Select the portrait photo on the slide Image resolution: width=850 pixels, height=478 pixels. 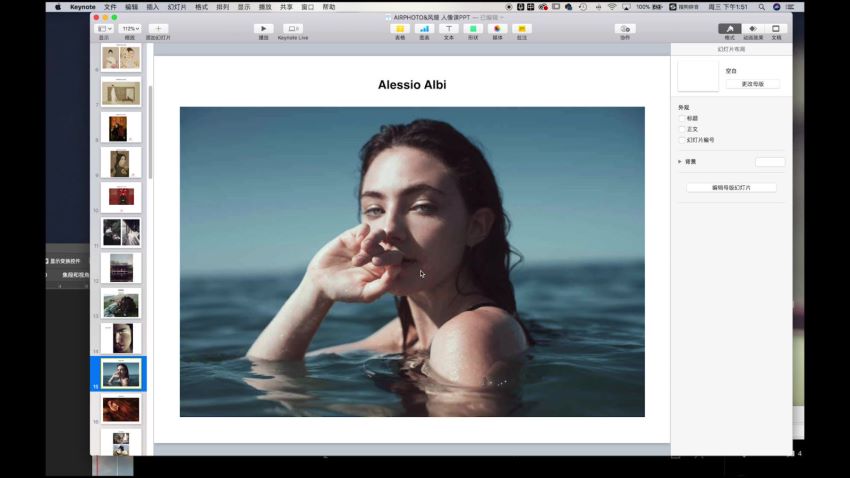click(412, 262)
